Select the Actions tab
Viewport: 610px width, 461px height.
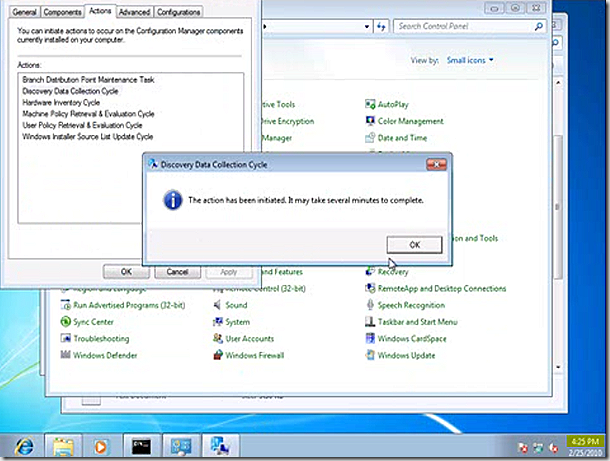pyautogui.click(x=100, y=11)
